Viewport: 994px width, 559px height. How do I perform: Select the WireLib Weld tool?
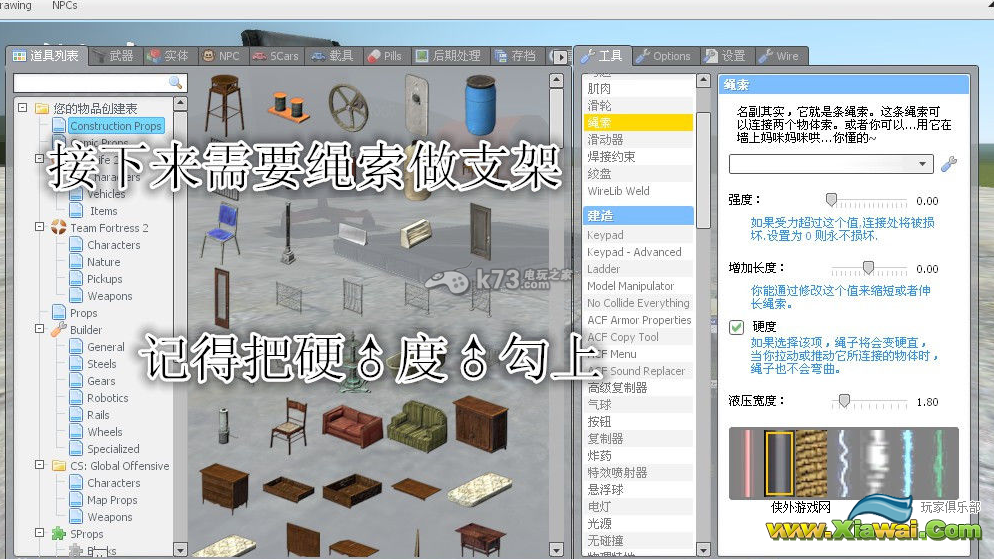click(638, 191)
